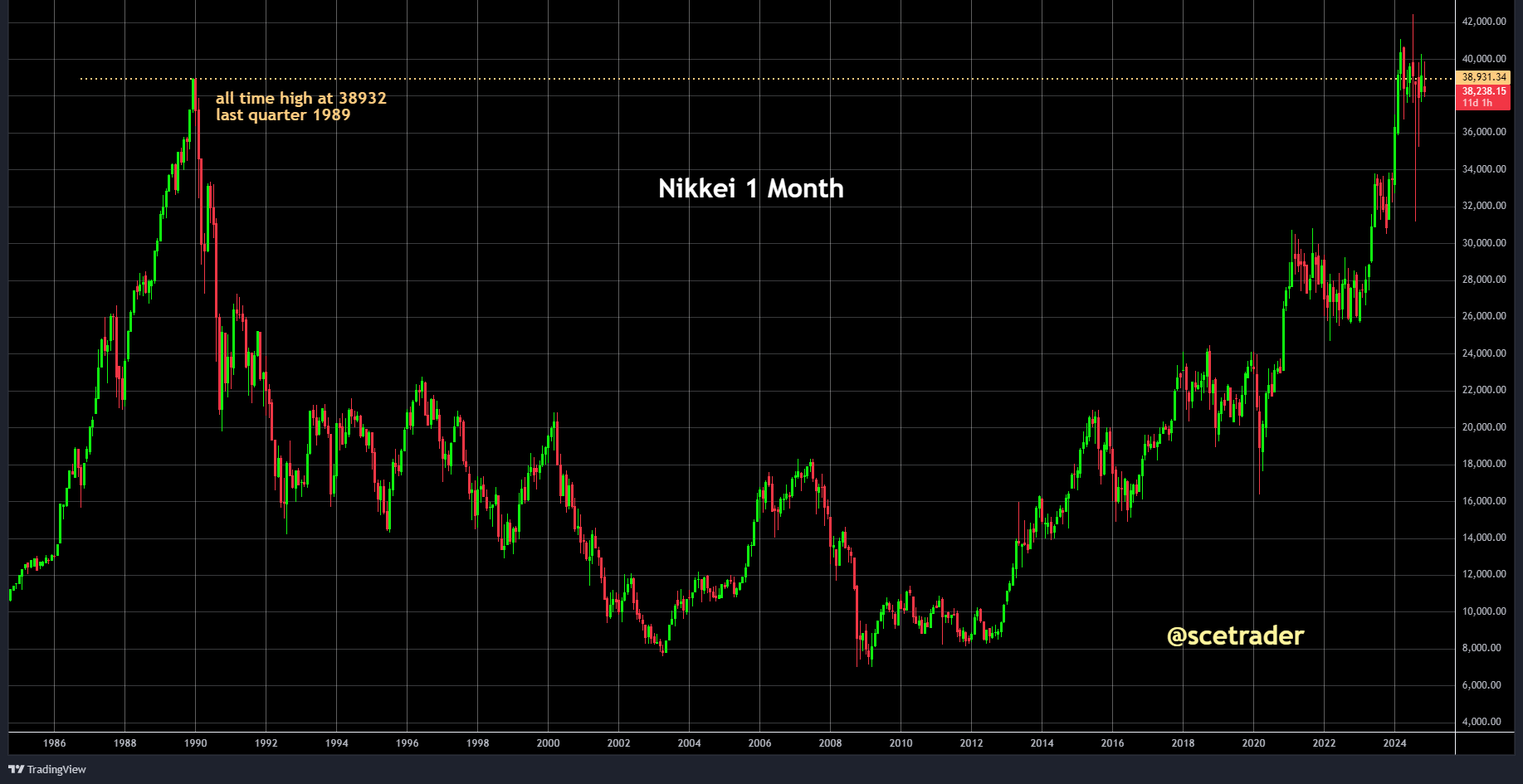Click the 28,000.00 price axis label

[x=1484, y=280]
